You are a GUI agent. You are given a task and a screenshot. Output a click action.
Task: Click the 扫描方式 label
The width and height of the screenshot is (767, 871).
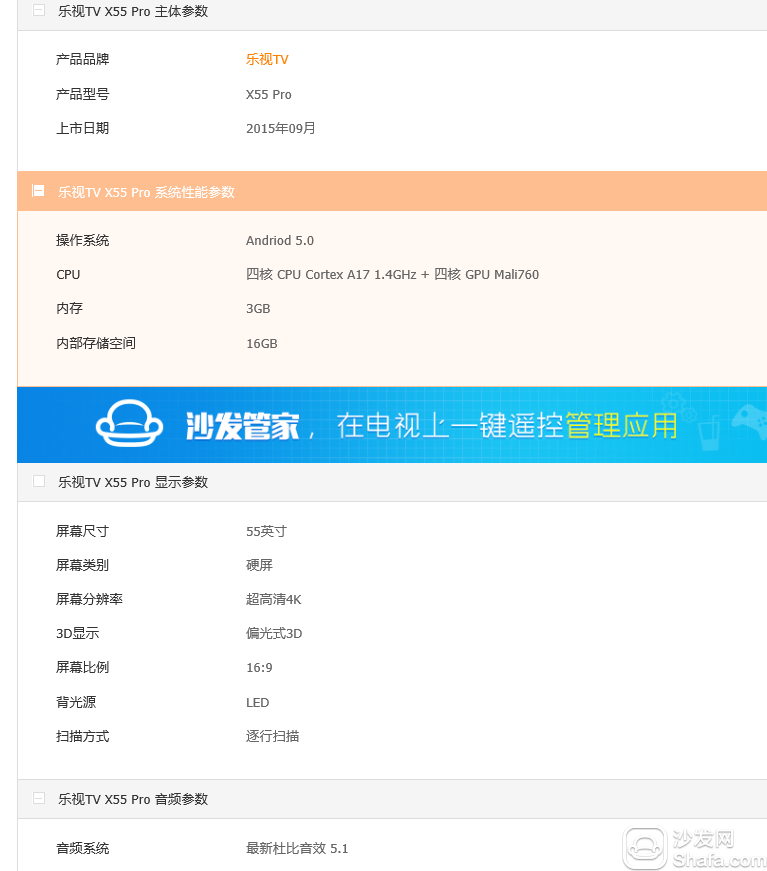[82, 736]
